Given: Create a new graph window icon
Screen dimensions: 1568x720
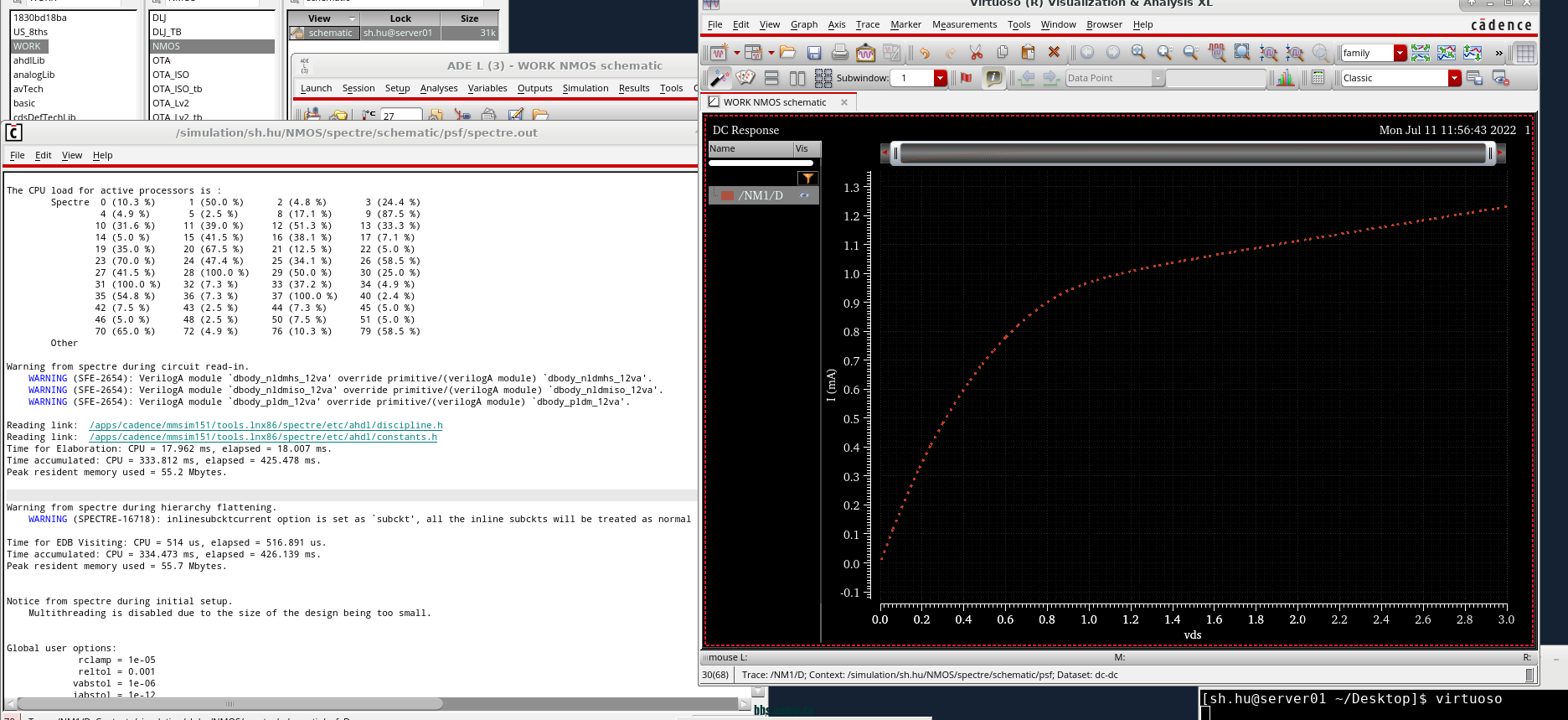Looking at the screenshot, I should pos(719,53).
